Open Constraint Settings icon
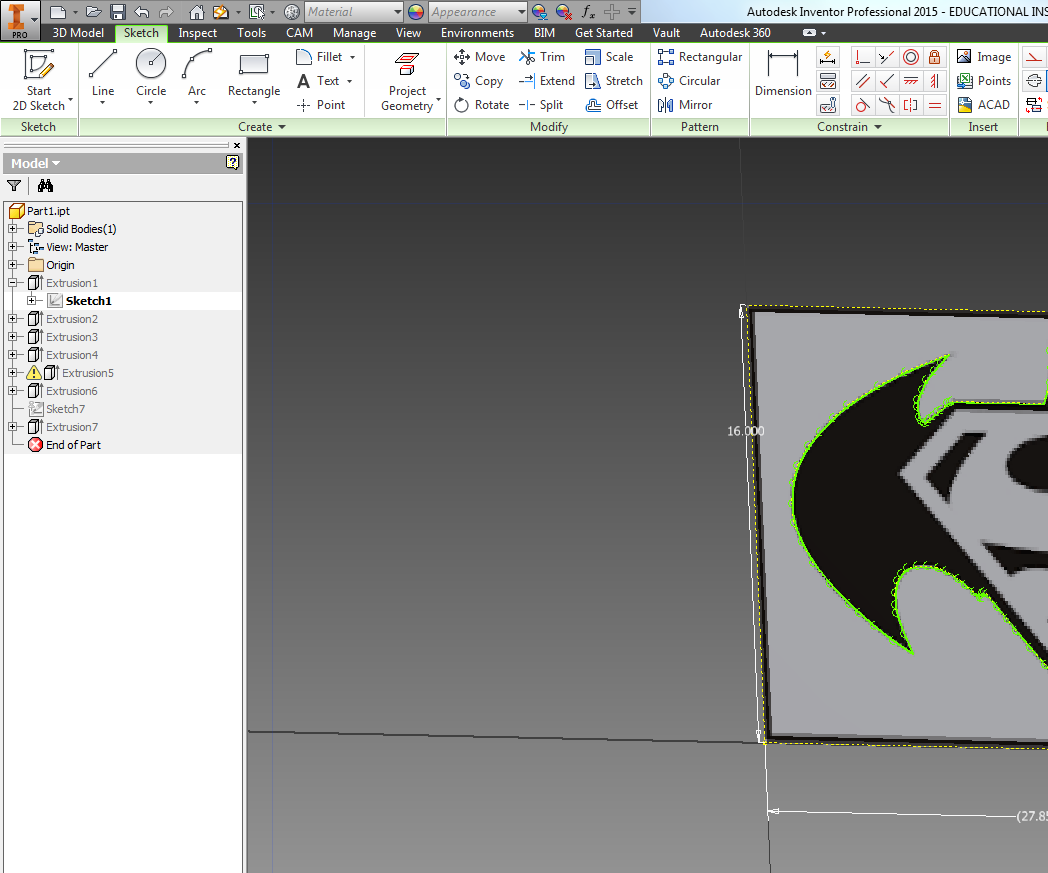Viewport: 1048px width, 873px height. 828,105
